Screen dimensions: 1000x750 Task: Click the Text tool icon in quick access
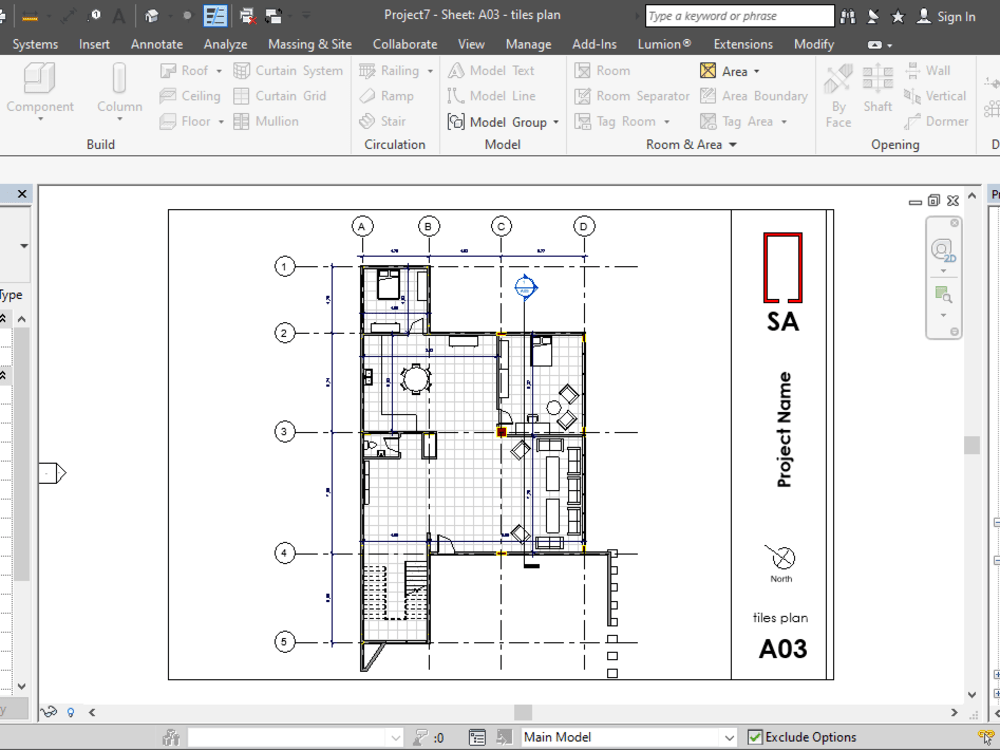coord(119,16)
